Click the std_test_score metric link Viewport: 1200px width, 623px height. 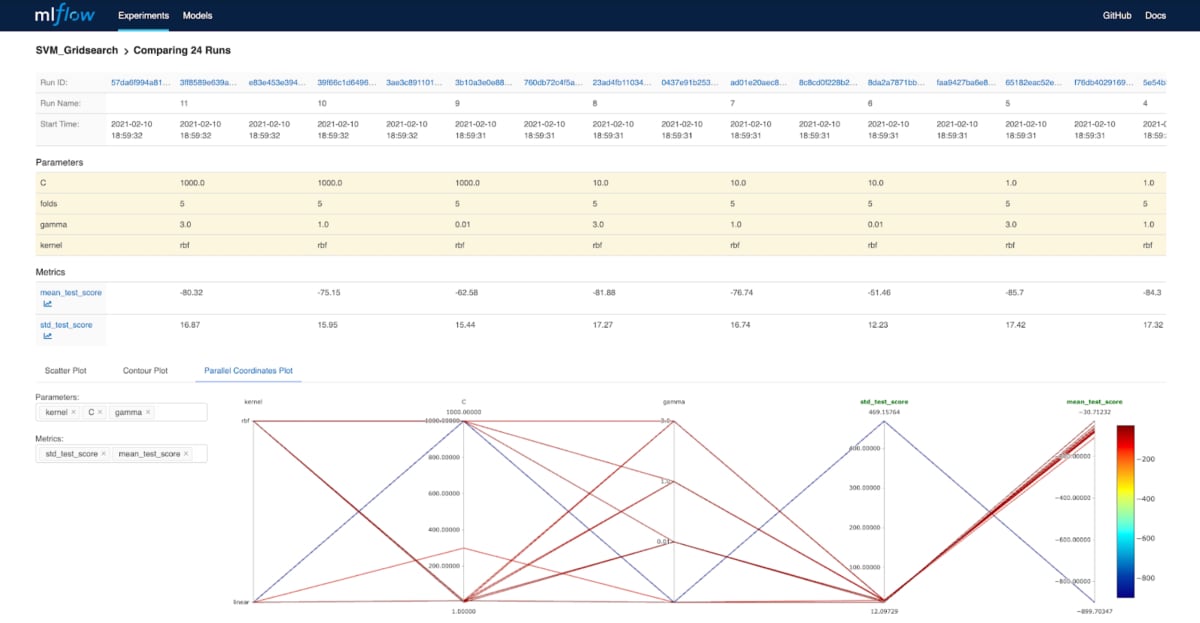[67, 325]
